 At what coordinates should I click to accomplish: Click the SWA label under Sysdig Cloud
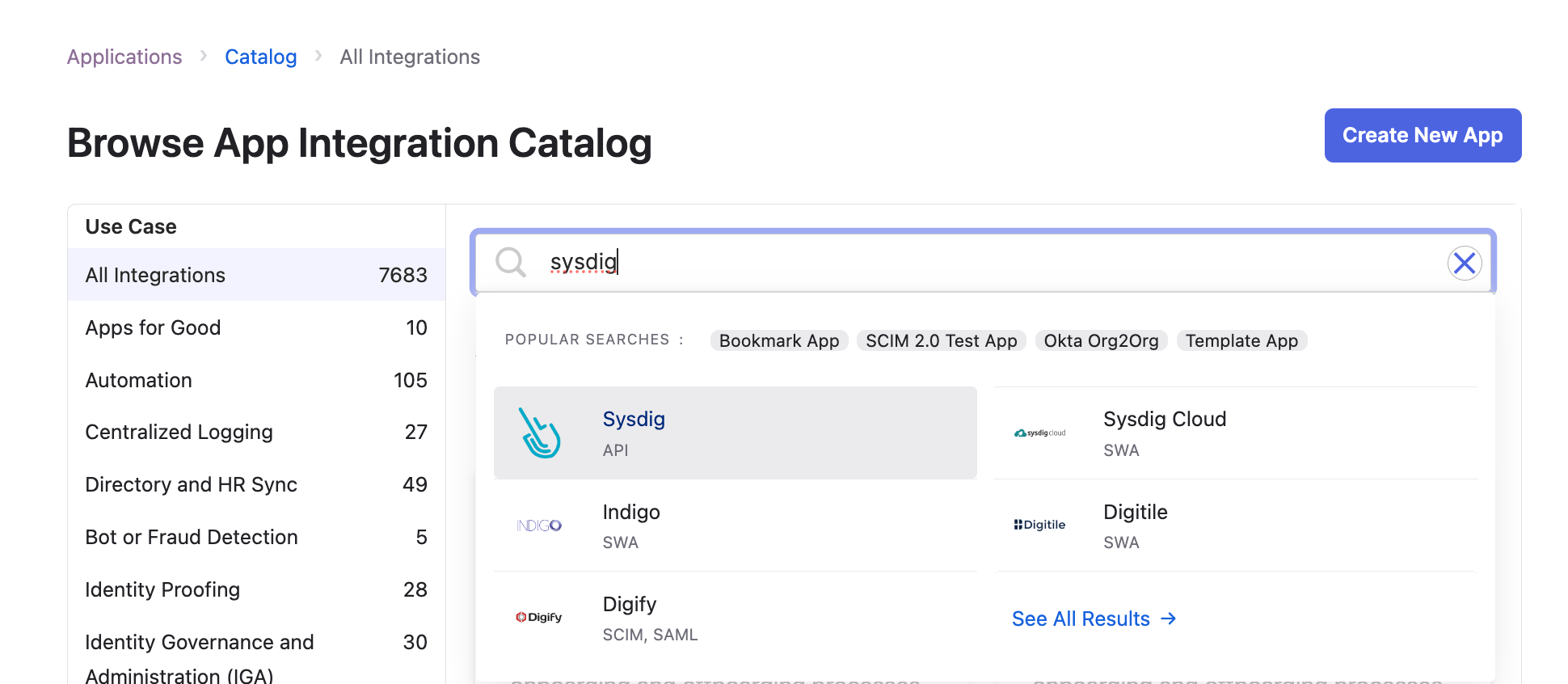1121,450
